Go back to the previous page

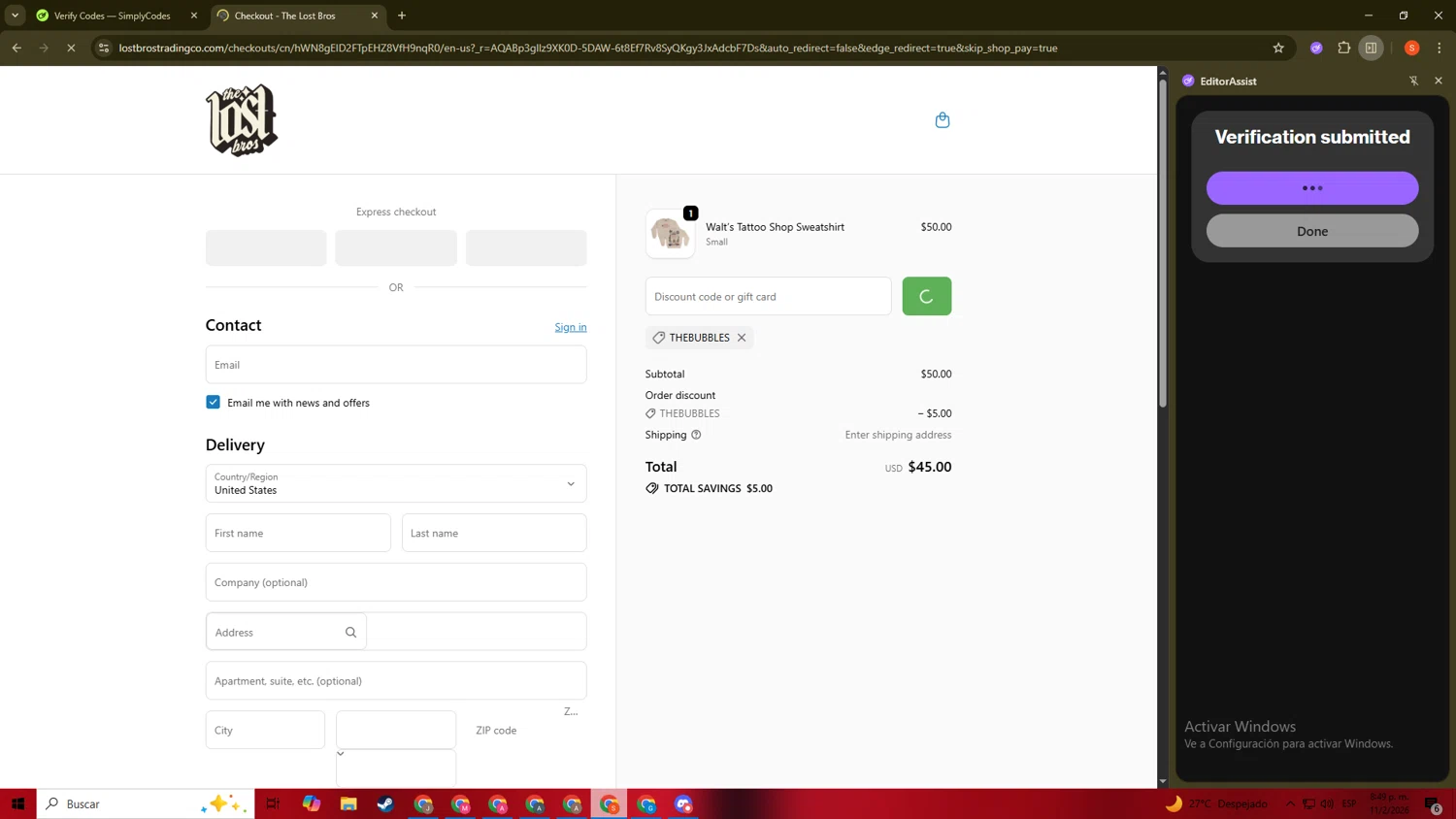(17, 48)
